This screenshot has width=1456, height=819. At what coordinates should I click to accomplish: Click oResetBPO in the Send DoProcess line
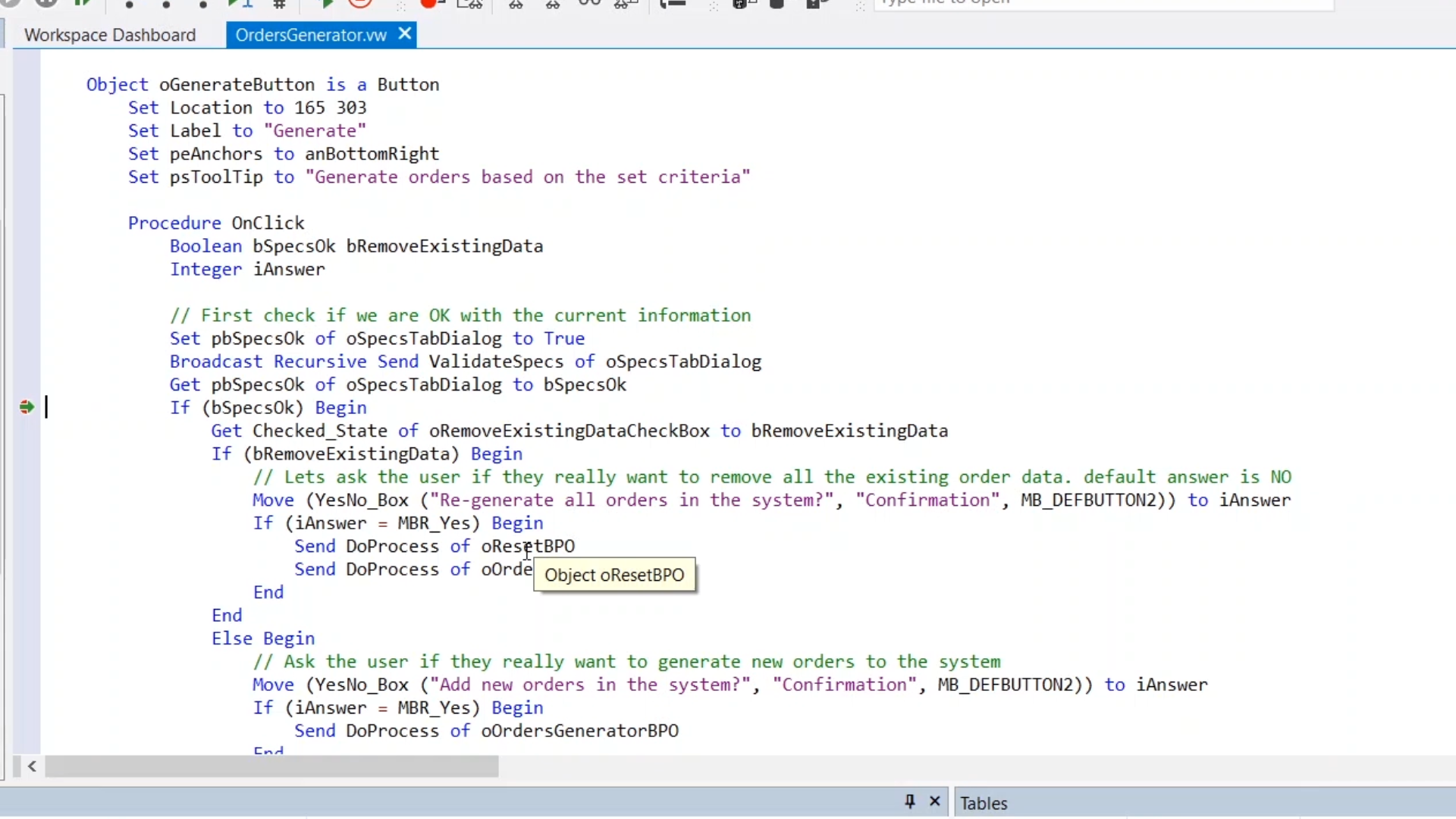point(528,546)
